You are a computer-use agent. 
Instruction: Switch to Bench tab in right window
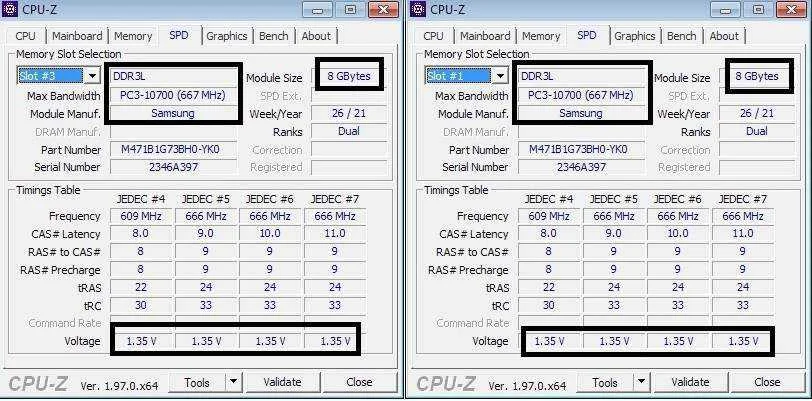pos(682,36)
